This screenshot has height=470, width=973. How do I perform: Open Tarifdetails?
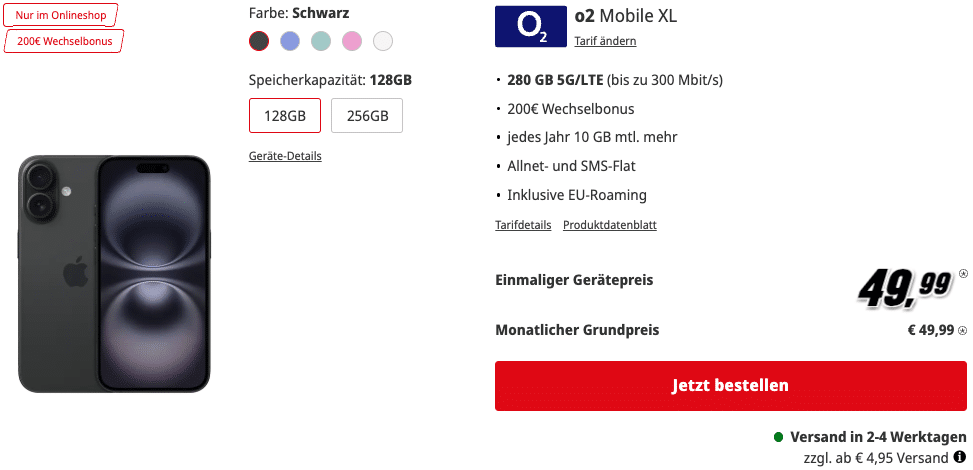click(523, 225)
